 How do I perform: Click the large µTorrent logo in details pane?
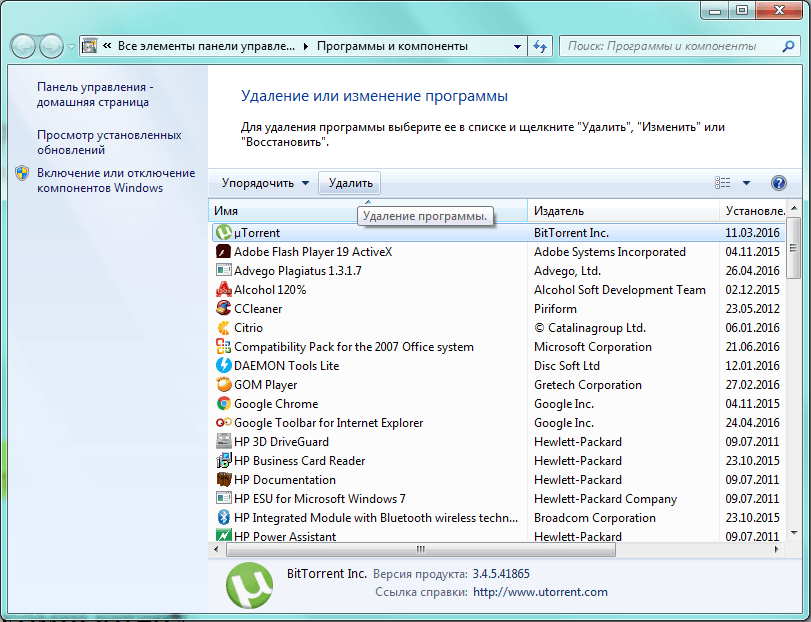coord(249,585)
